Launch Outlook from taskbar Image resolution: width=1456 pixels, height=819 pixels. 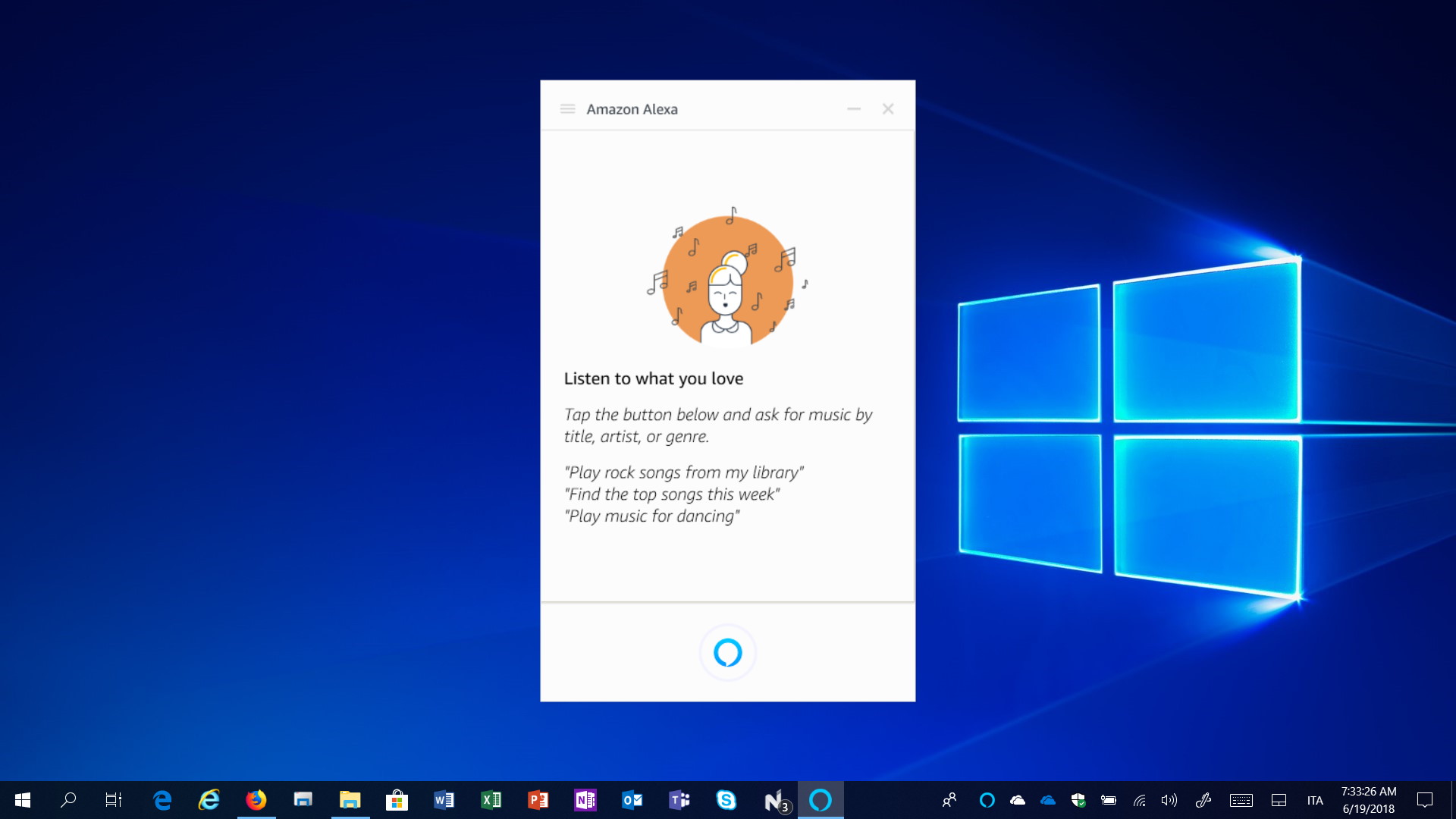(x=632, y=800)
